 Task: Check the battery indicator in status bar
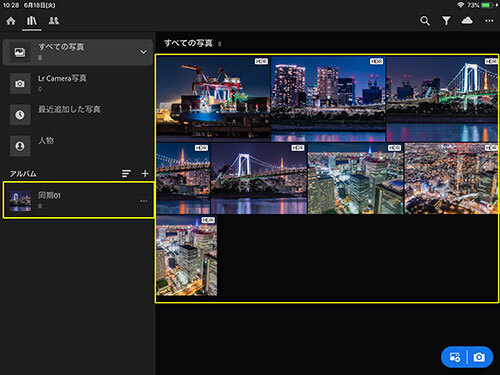click(487, 5)
